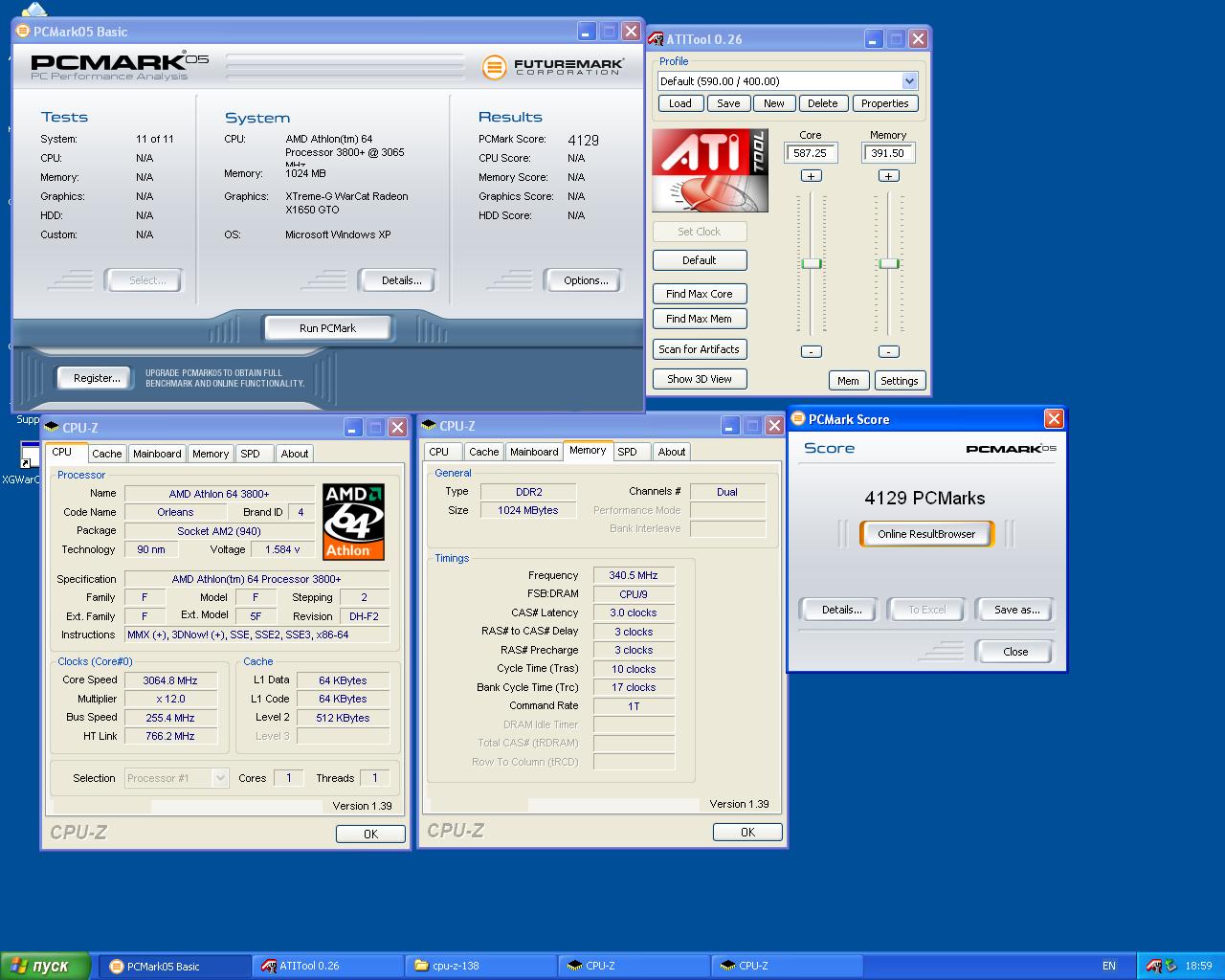
Task: Click the Core Speed value 3064.8 MHz
Action: coord(170,680)
